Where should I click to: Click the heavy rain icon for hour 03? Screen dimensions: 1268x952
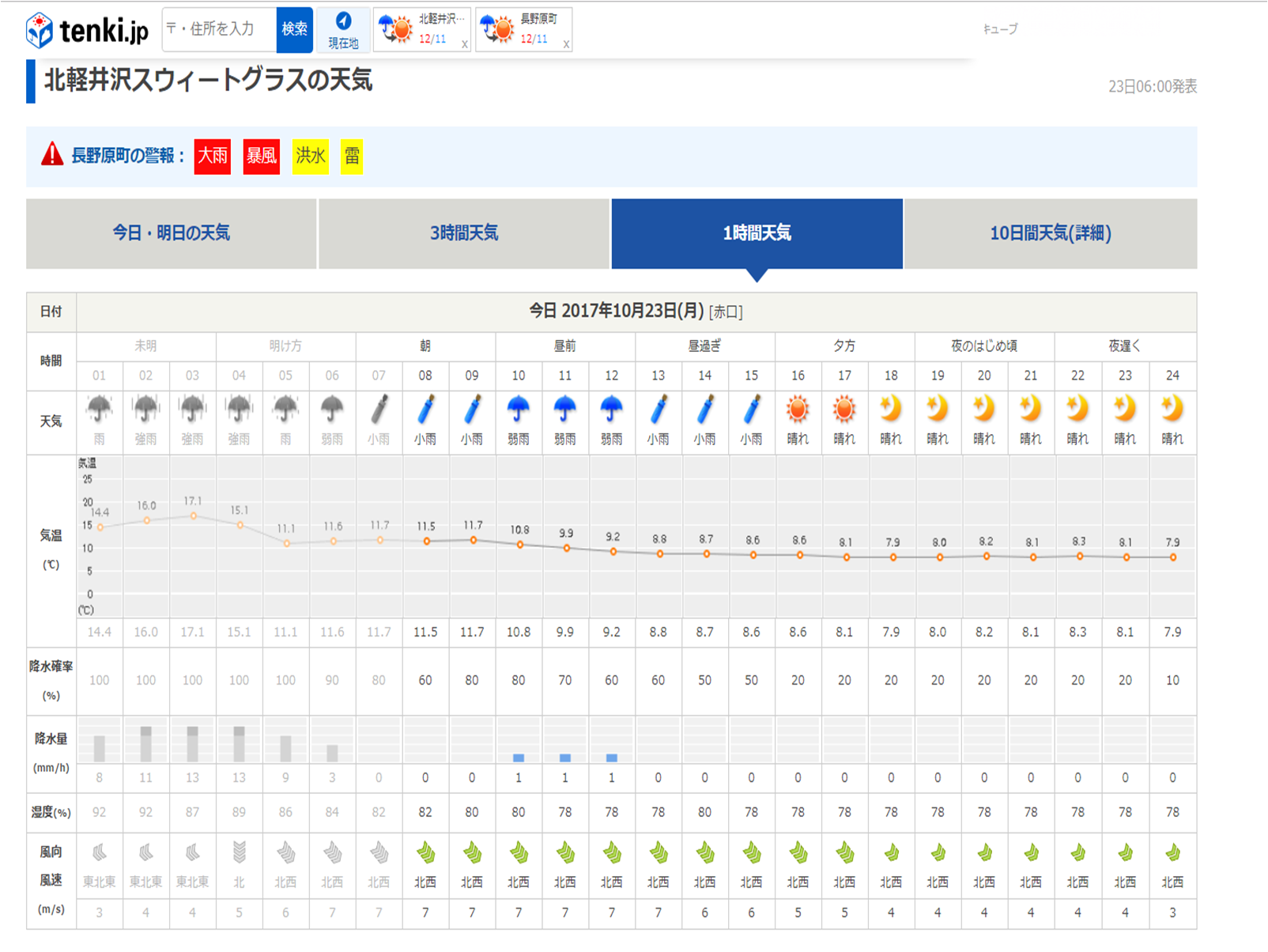(x=192, y=410)
